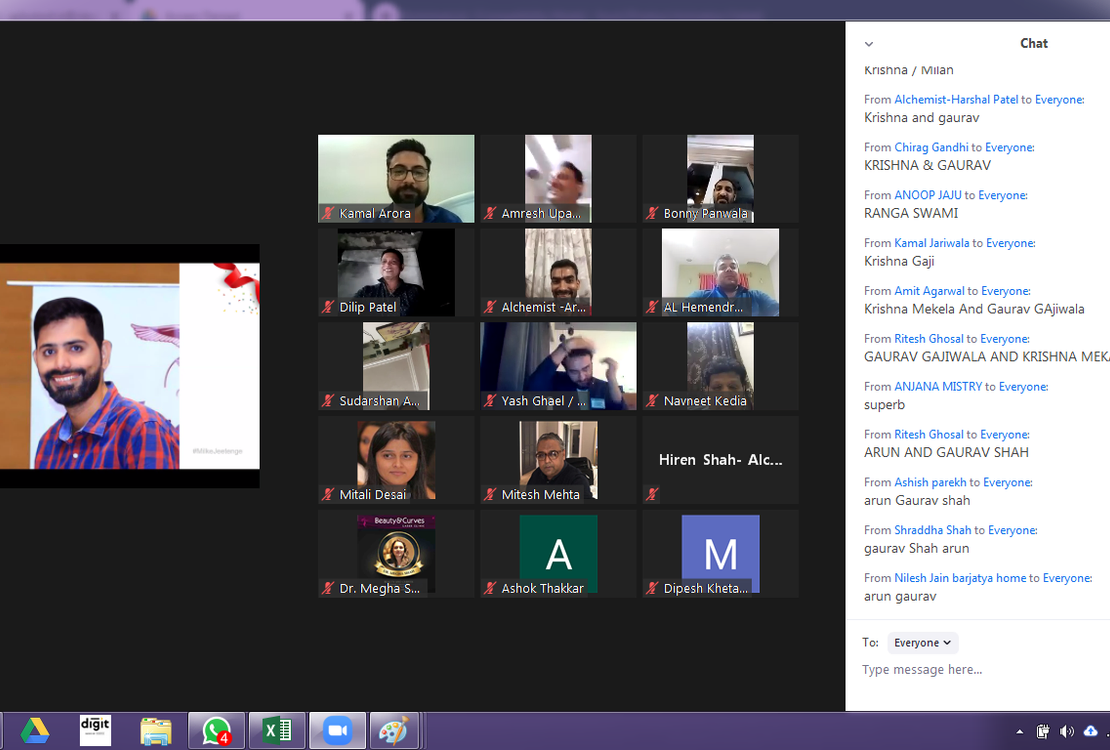Open the Paint app in taskbar
Viewport: 1110px width, 750px height.
394,731
